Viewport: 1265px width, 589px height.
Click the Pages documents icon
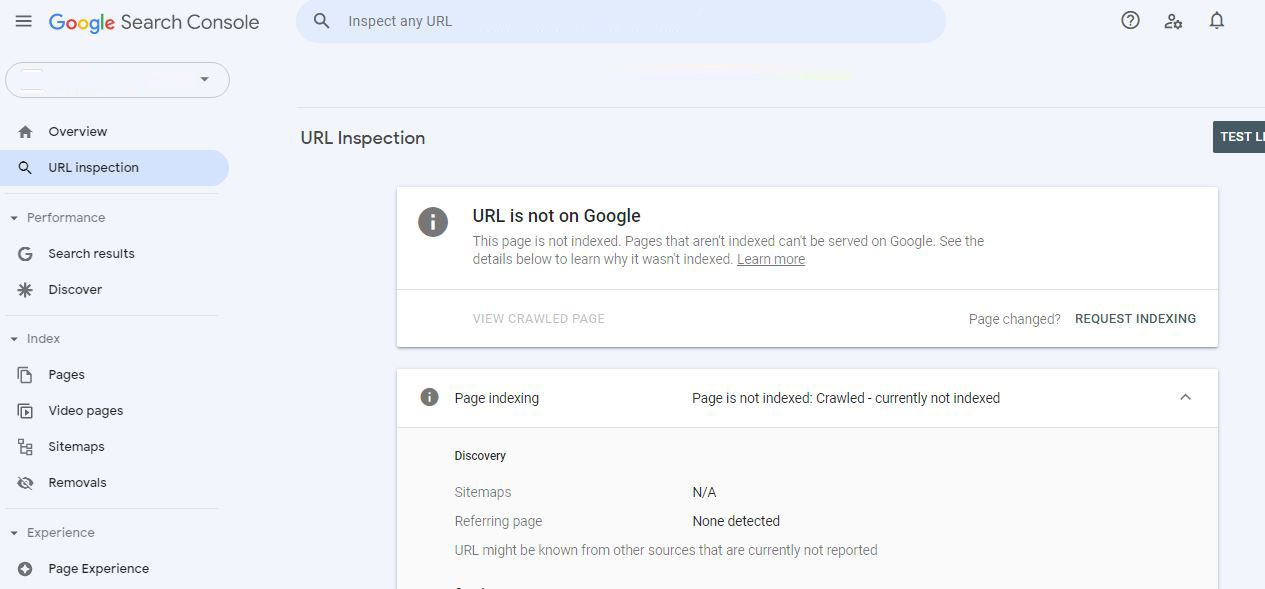coord(26,375)
